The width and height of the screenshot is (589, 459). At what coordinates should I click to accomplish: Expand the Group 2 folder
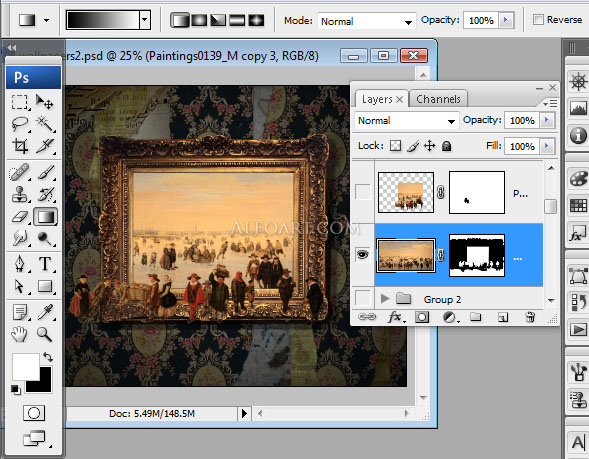point(384,299)
